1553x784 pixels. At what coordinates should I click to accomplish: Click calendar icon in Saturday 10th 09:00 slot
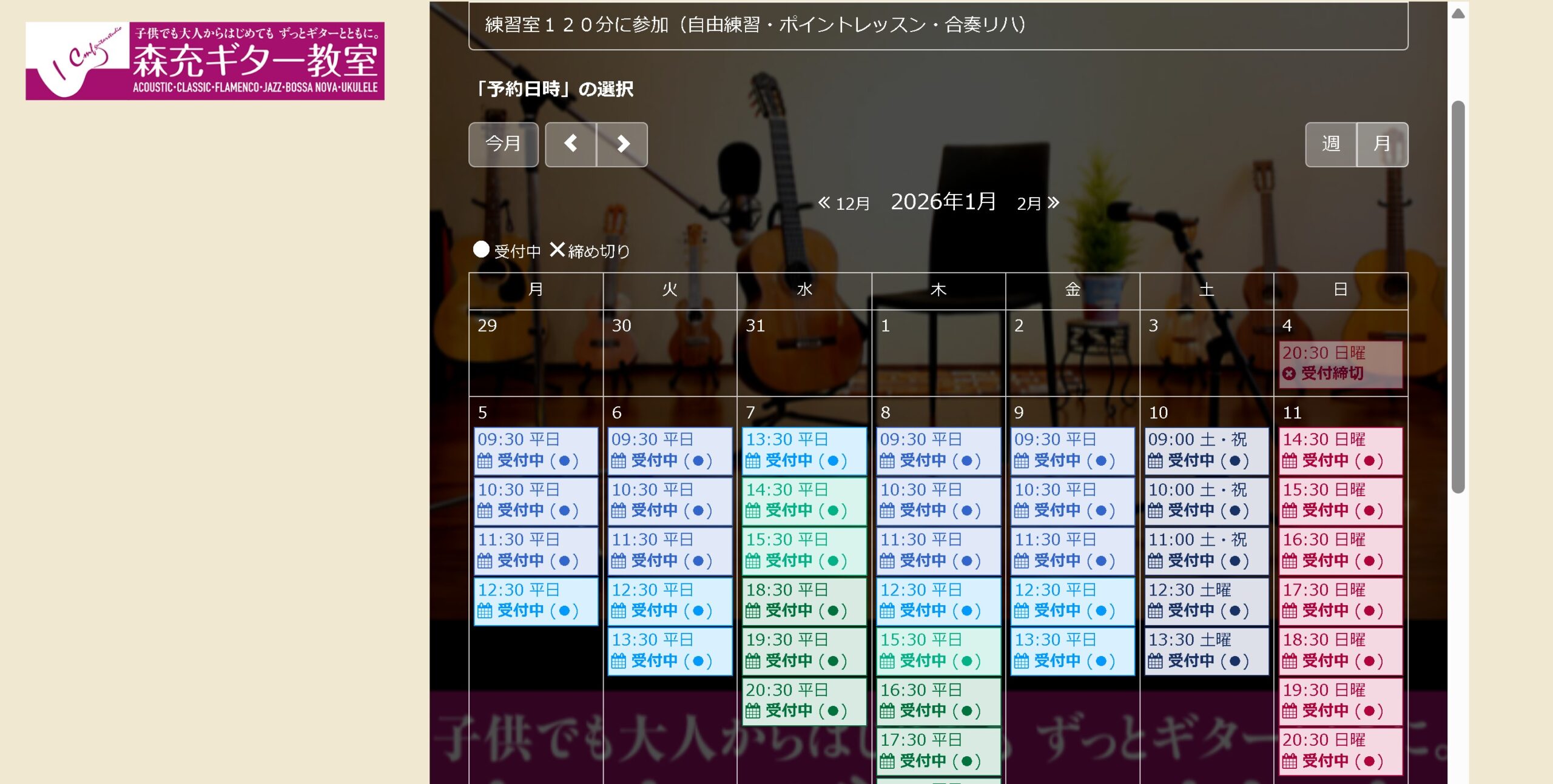[x=1155, y=461]
